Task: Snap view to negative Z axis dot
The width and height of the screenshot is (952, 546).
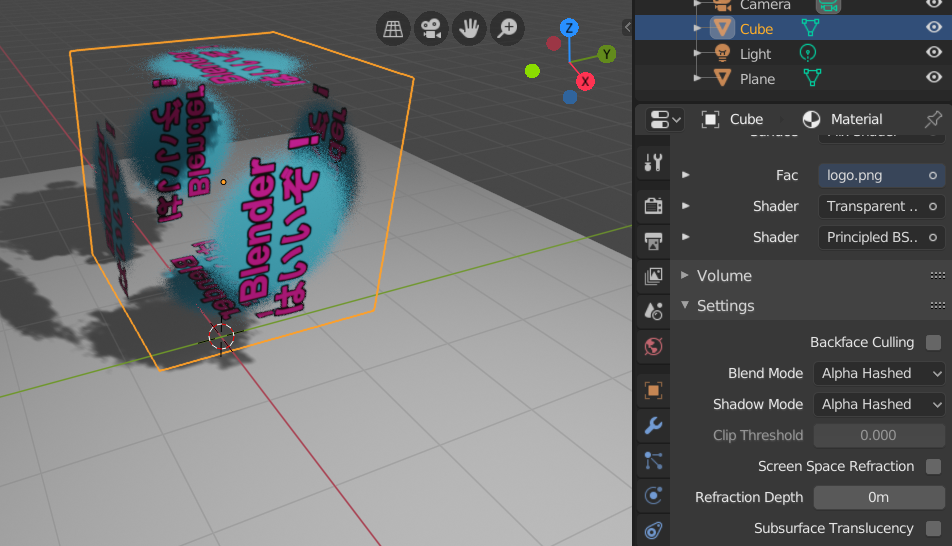Action: (x=570, y=97)
